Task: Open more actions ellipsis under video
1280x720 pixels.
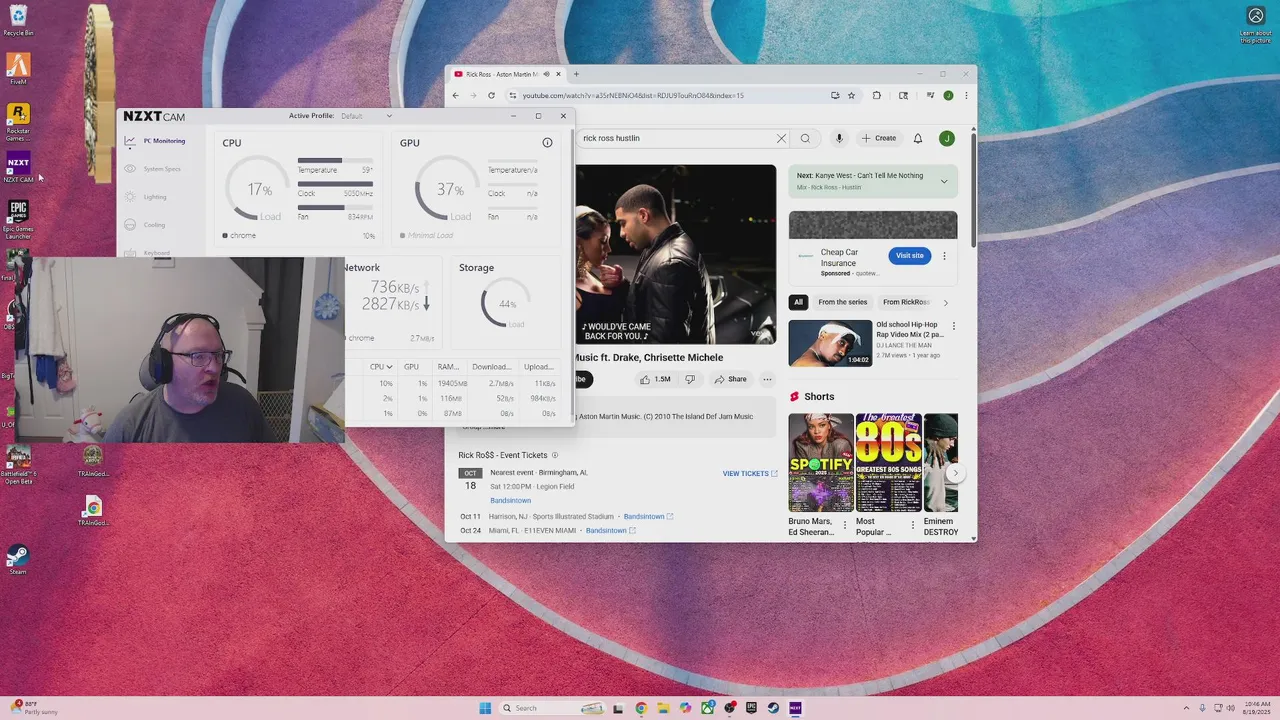Action: point(767,379)
